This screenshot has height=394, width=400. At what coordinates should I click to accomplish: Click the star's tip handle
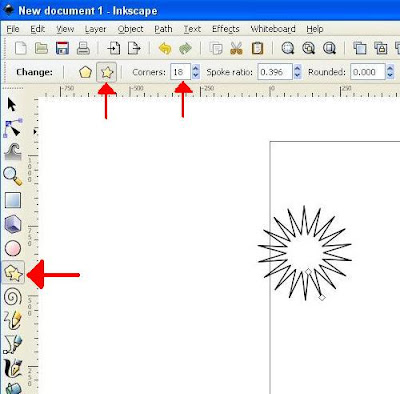pos(322,297)
